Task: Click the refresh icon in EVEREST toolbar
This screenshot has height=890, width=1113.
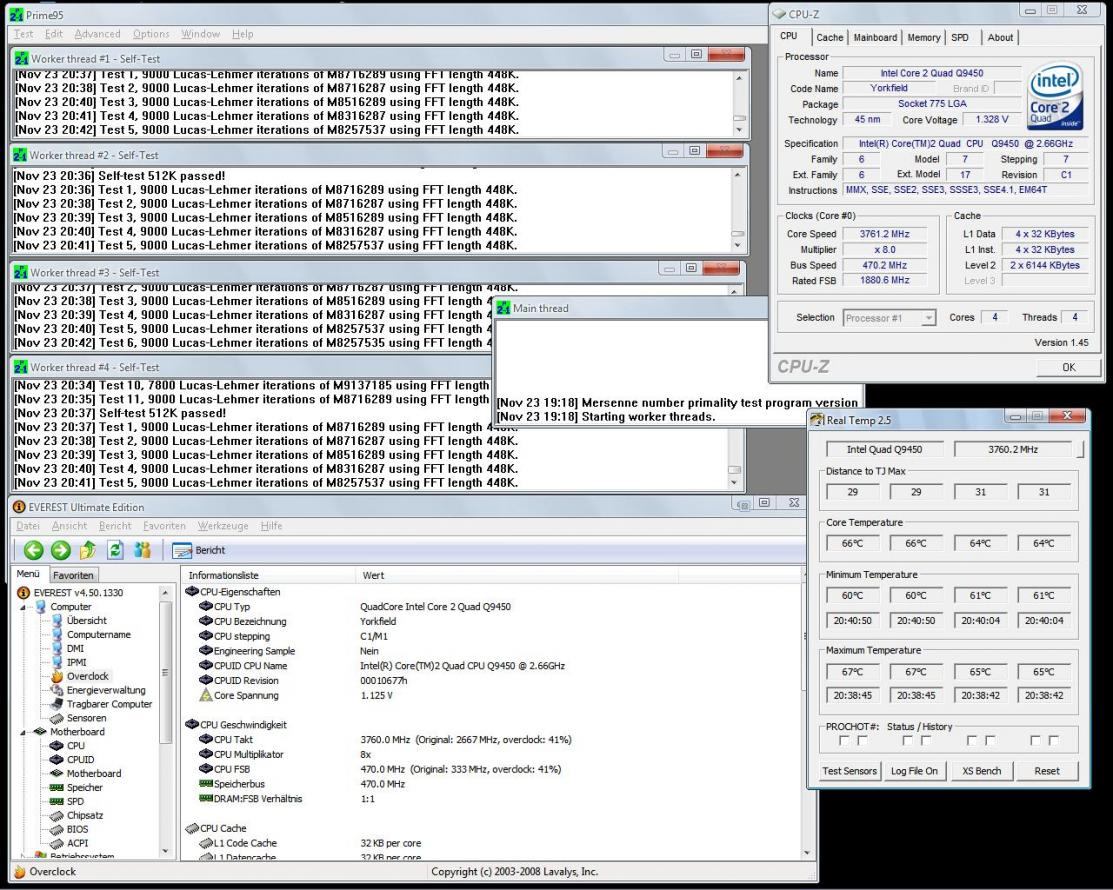Action: pos(115,550)
